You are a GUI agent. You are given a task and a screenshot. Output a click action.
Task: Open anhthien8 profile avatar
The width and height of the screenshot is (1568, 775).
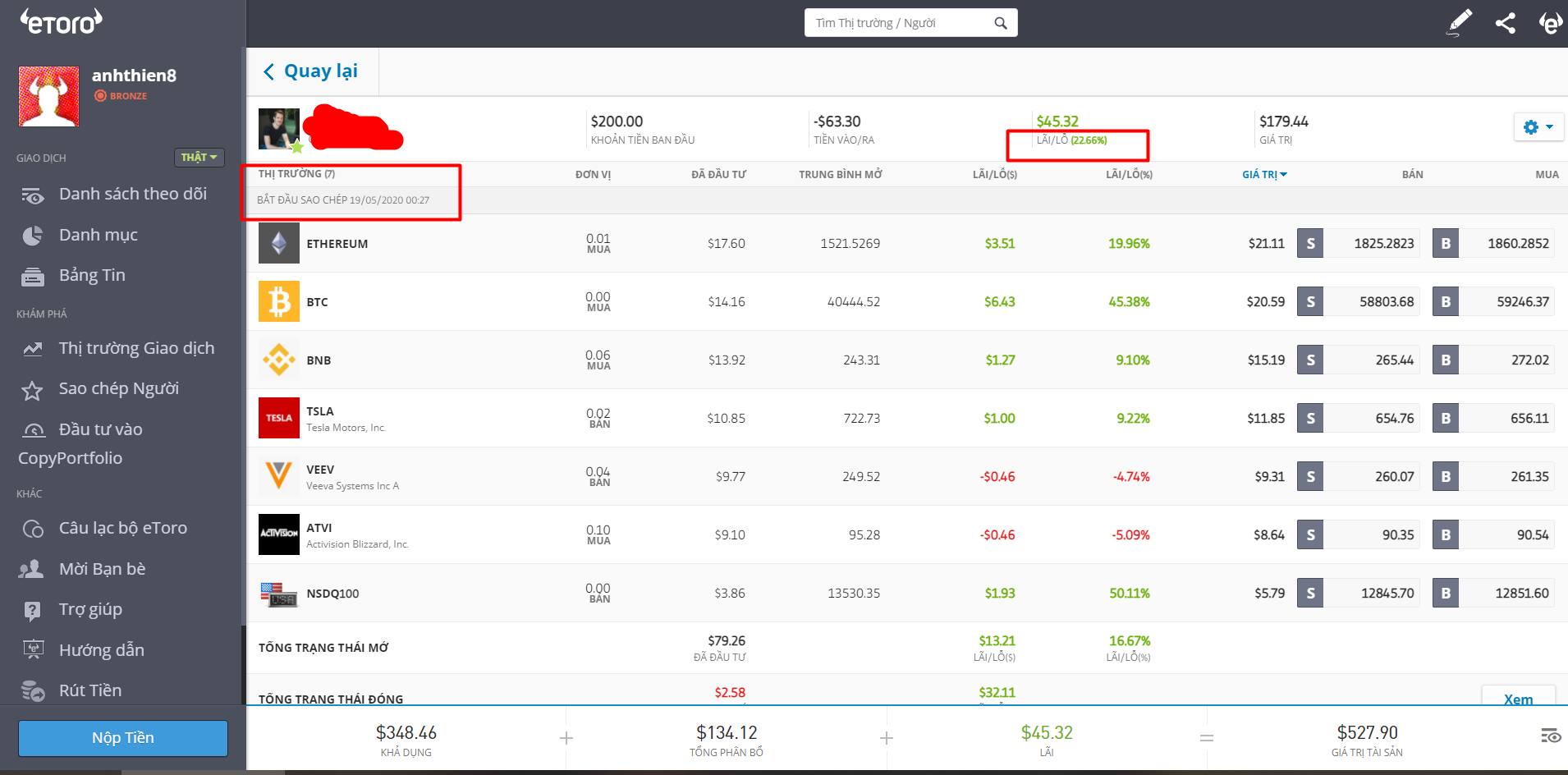coord(49,97)
